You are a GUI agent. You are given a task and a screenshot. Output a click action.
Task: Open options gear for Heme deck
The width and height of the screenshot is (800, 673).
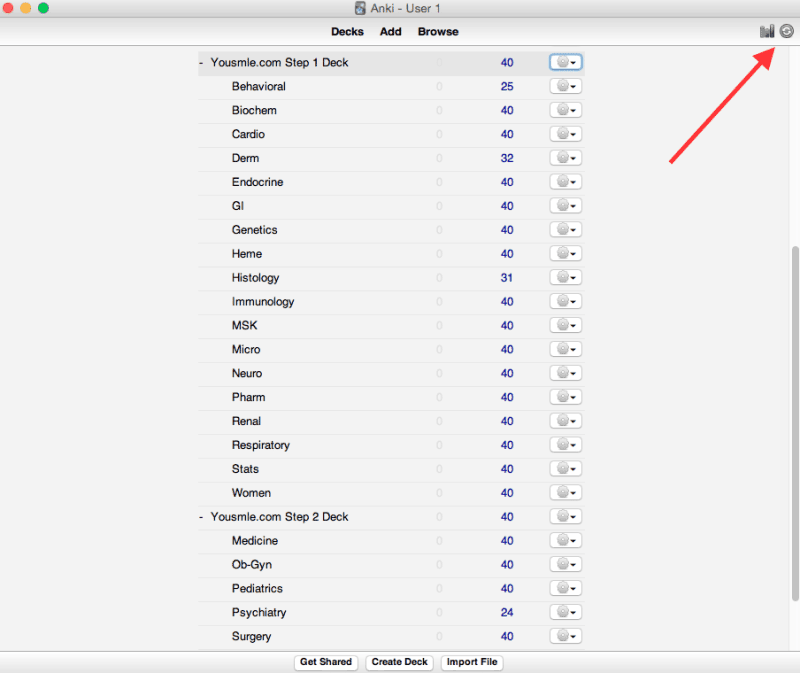(566, 254)
